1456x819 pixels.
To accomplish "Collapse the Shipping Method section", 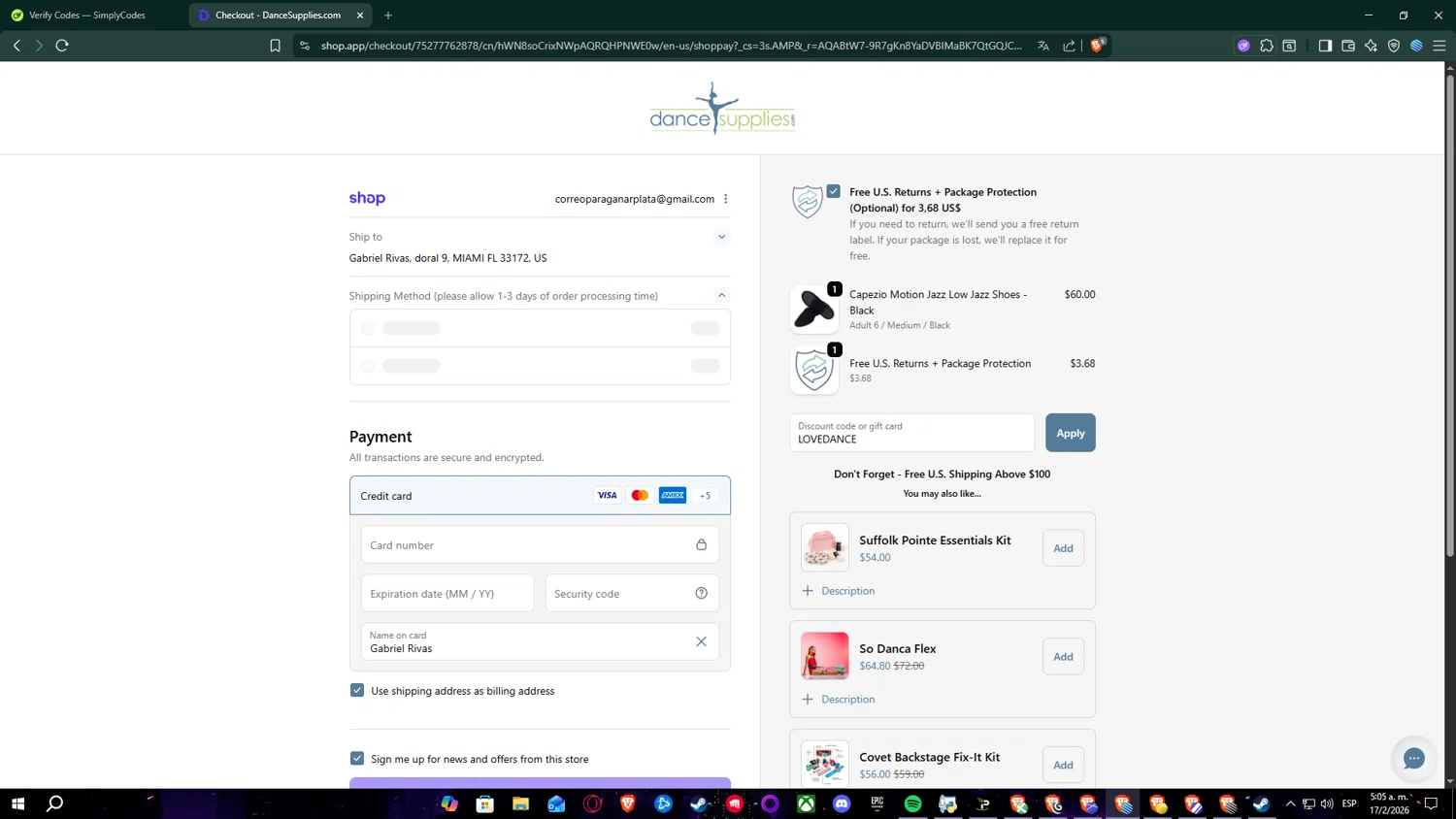I will 721,295.
